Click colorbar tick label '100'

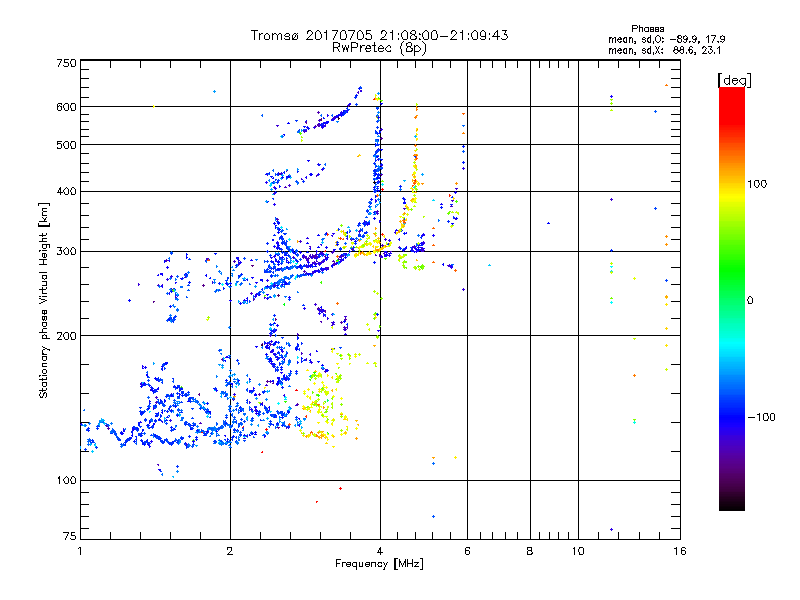757,184
